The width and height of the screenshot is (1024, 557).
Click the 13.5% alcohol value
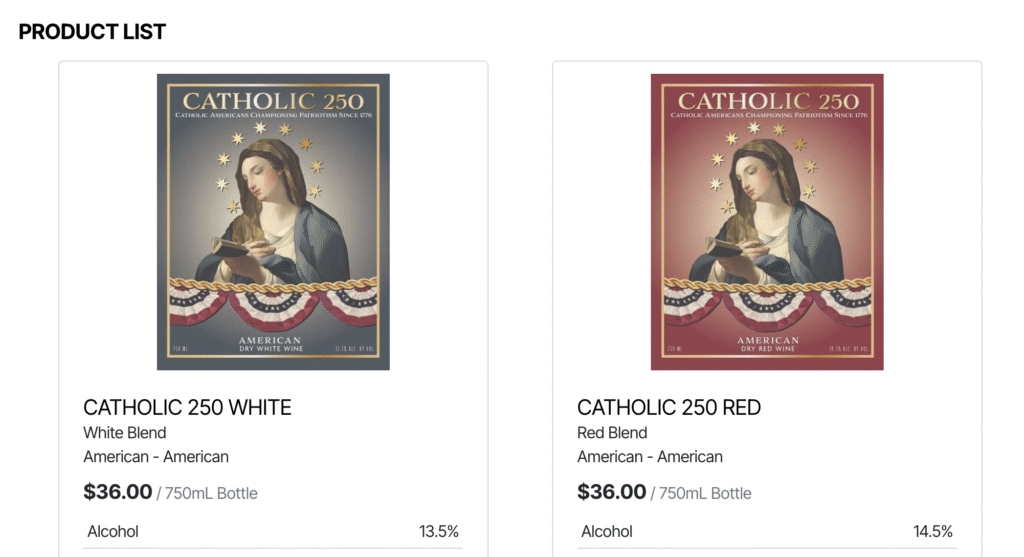coord(439,532)
